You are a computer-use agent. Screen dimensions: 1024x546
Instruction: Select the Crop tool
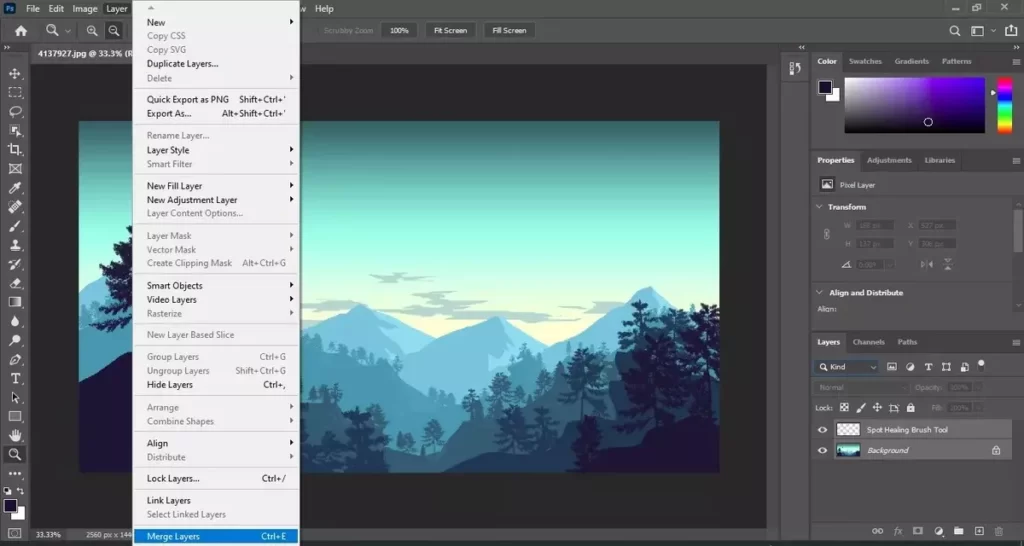(15, 150)
